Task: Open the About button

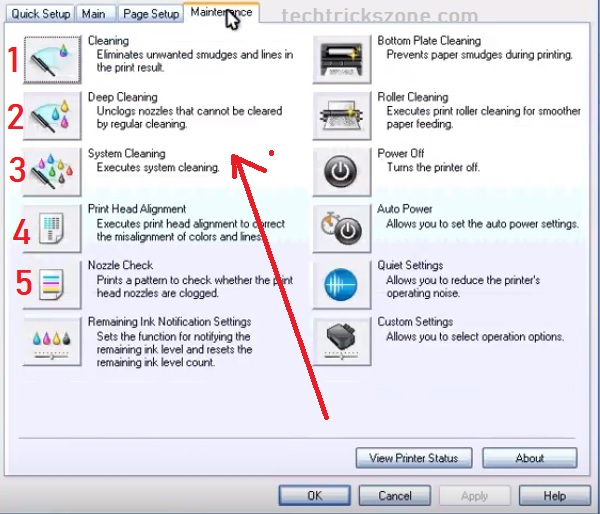Action: (x=530, y=458)
